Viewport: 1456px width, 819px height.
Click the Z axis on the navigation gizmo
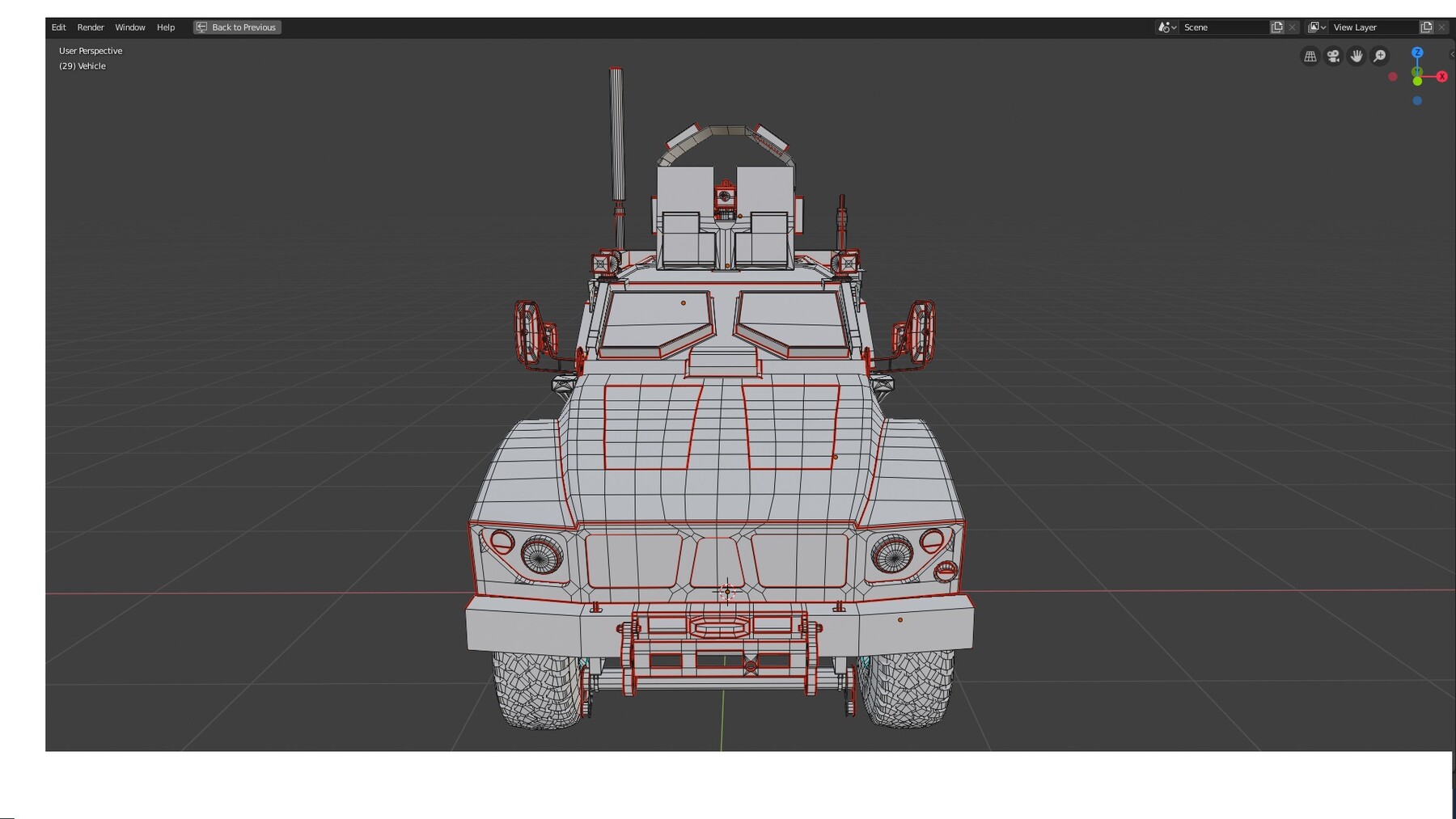(x=1418, y=53)
